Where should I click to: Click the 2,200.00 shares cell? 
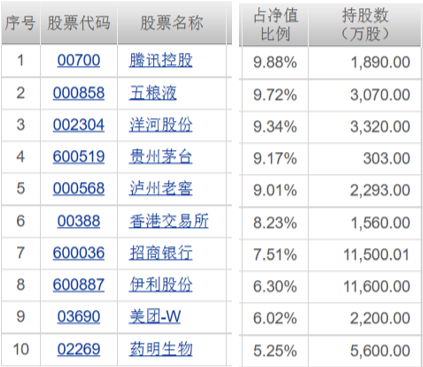click(365, 318)
